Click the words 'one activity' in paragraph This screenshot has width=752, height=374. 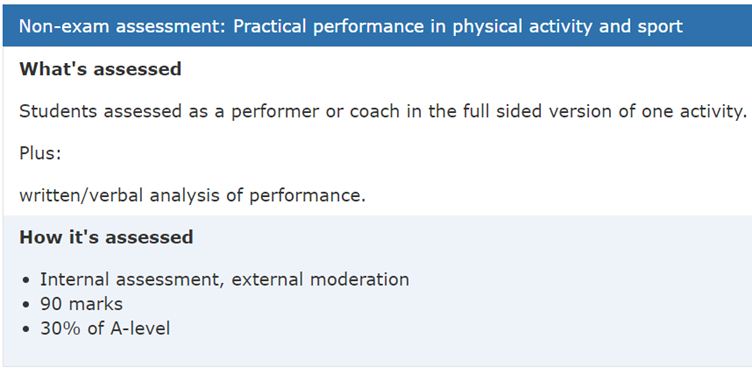click(x=691, y=112)
